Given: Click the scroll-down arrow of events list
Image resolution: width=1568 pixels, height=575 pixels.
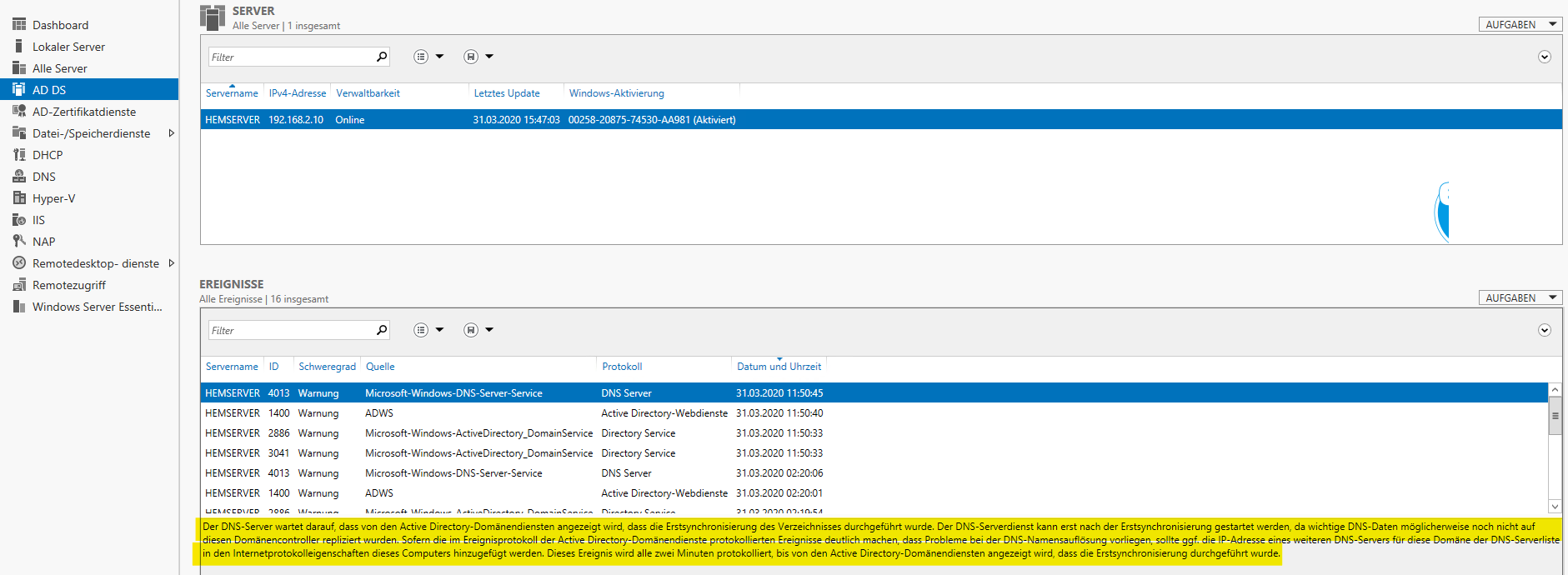Looking at the screenshot, I should tap(1555, 506).
